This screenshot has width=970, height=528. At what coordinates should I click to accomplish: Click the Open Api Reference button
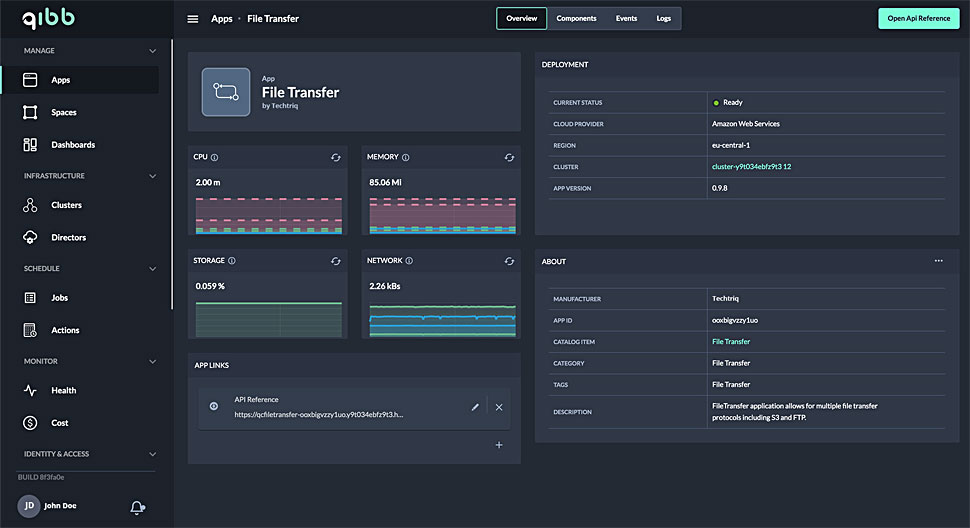(918, 19)
